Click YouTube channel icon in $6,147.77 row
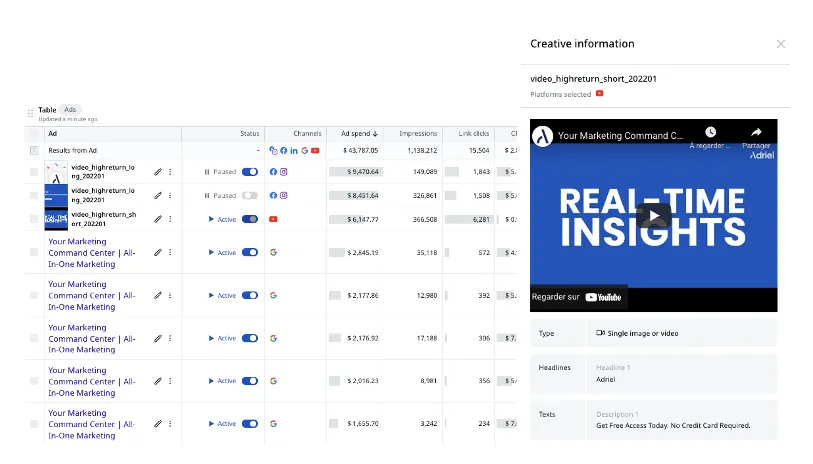 273,219
